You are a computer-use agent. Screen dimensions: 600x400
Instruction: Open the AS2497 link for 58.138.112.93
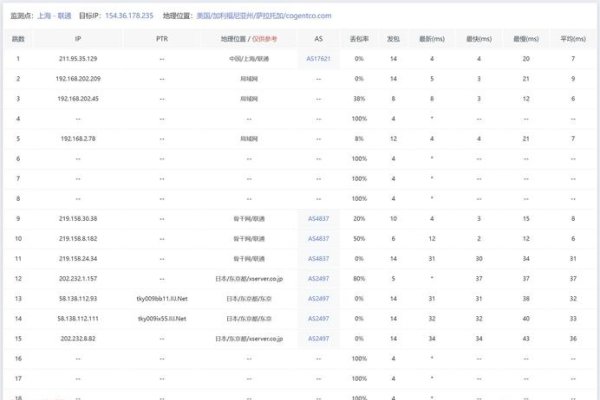pyautogui.click(x=318, y=299)
